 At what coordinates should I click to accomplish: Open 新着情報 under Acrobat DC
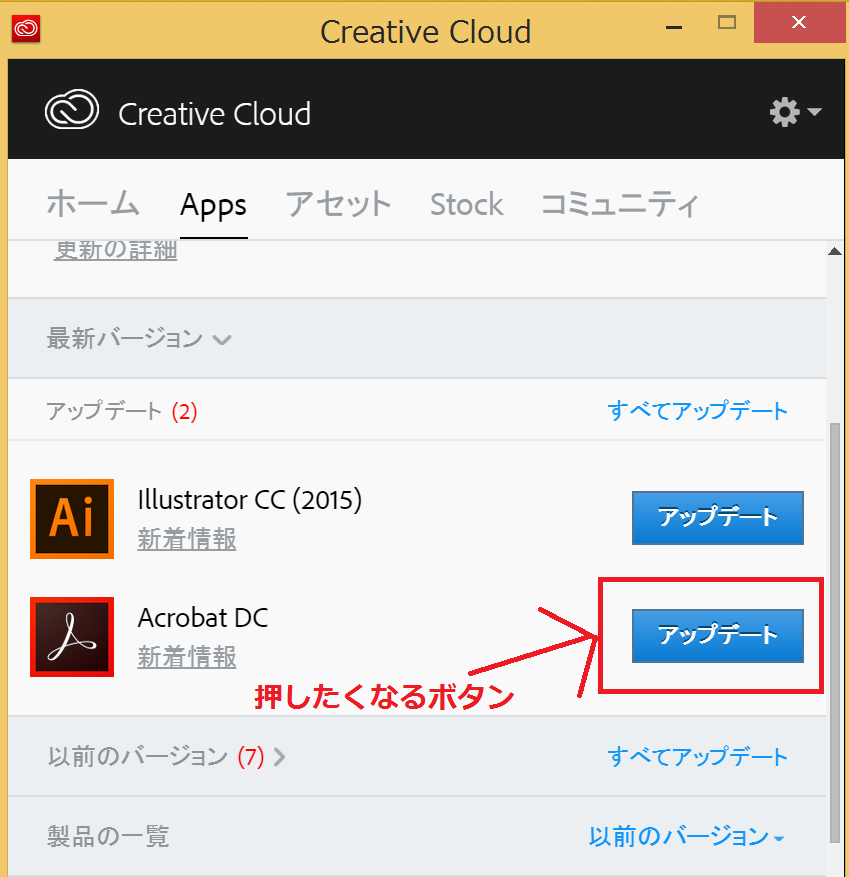click(187, 657)
